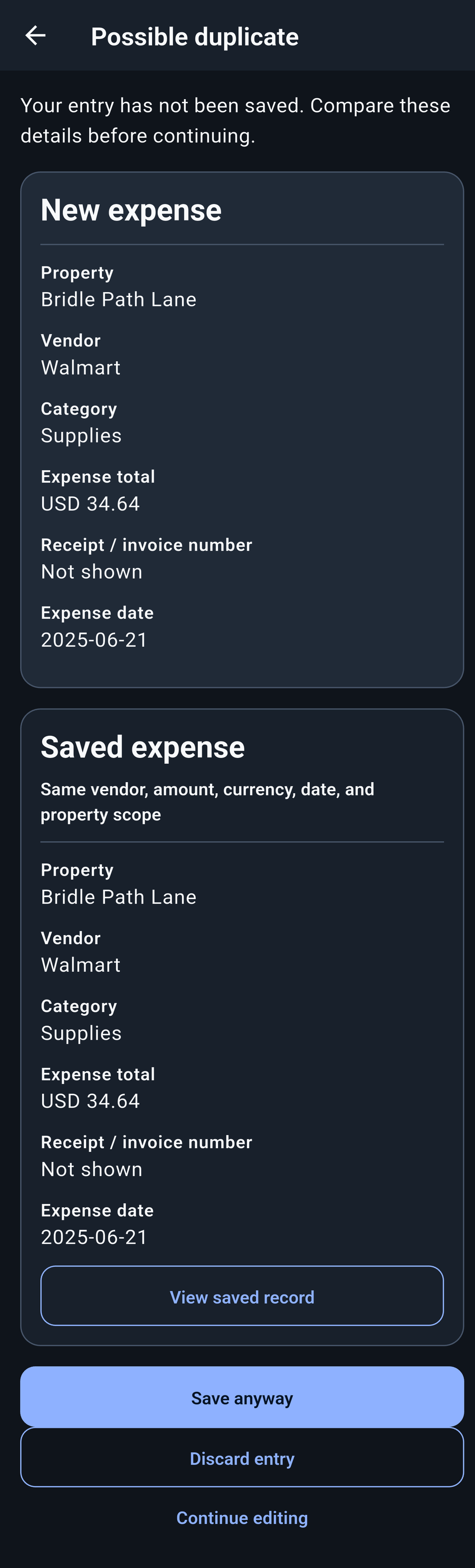Select Bridle Path Lane in Saved expense

pos(119,897)
